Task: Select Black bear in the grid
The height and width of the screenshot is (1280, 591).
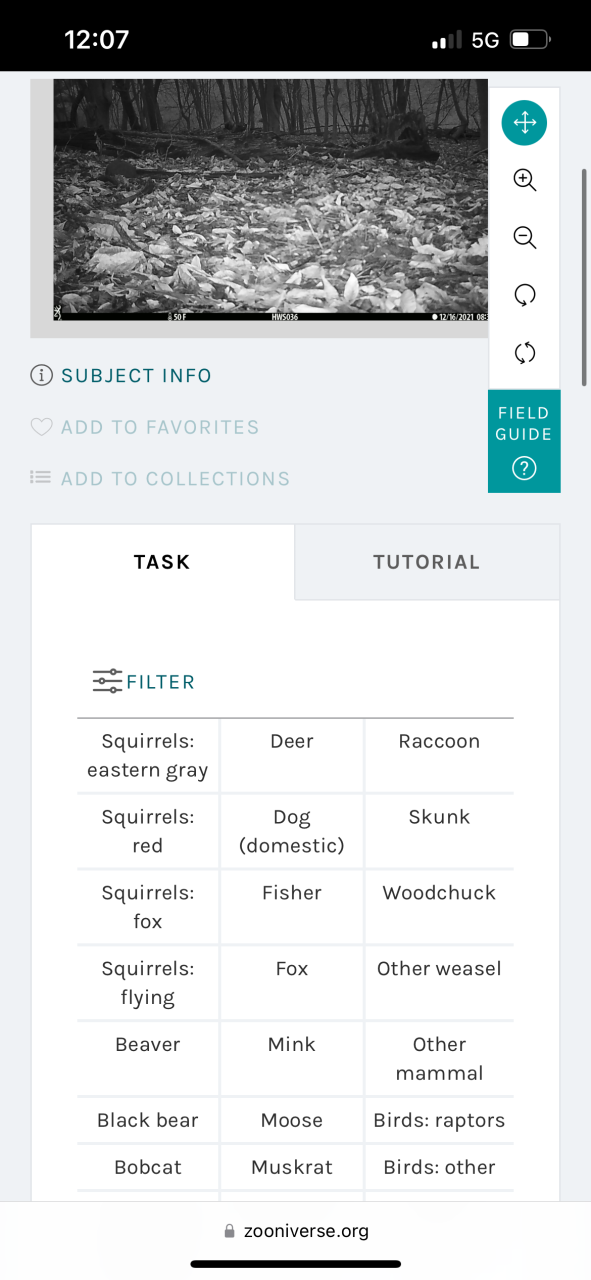Action: pyautogui.click(x=148, y=1120)
